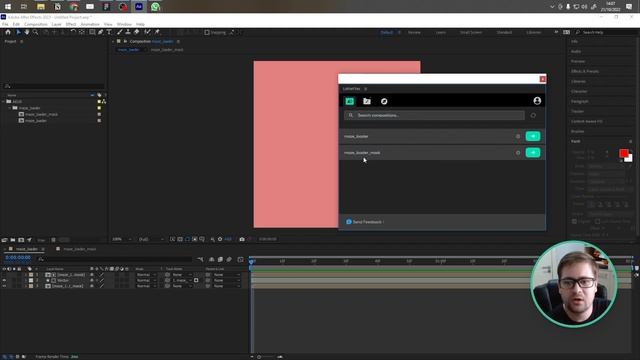
Task: Open the Graph Editor in timeline
Action: click(240, 260)
